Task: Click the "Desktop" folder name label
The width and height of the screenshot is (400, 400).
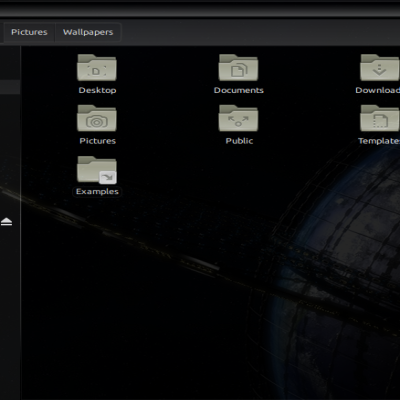Action: tap(97, 90)
